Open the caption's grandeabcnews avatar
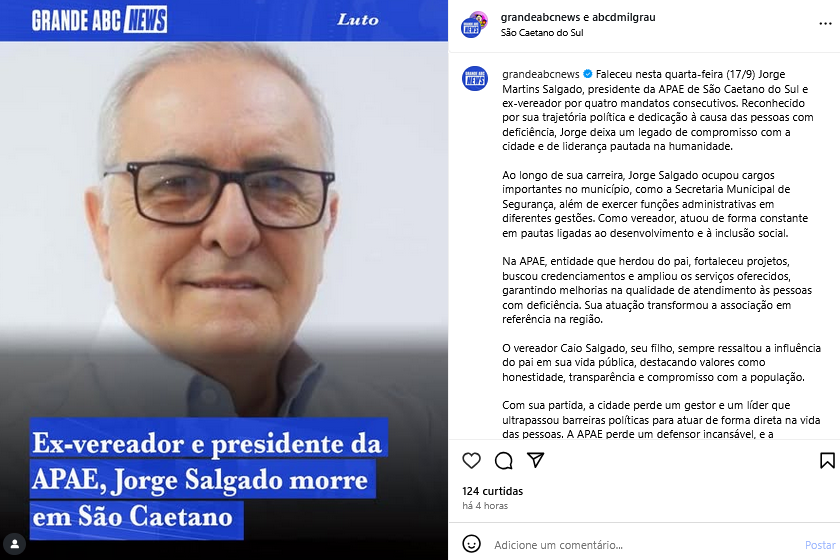This screenshot has width=840, height=560. coord(475,79)
